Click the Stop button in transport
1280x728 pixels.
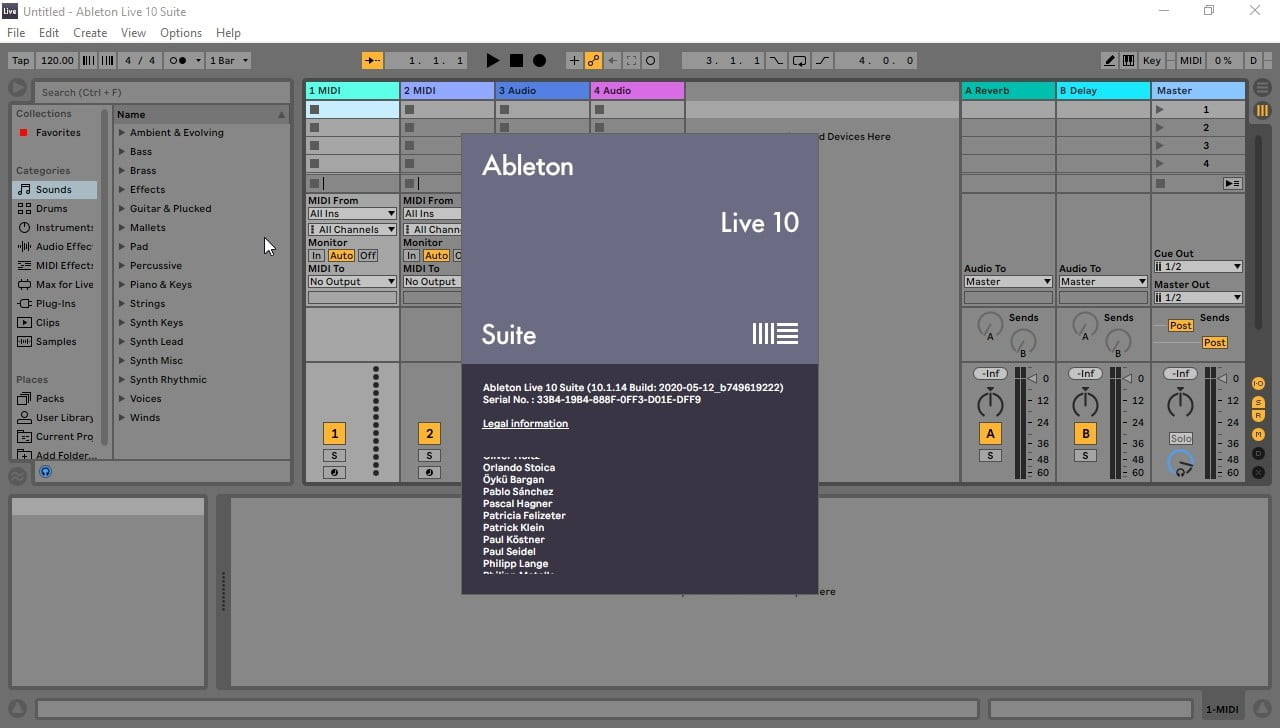pyautogui.click(x=516, y=60)
